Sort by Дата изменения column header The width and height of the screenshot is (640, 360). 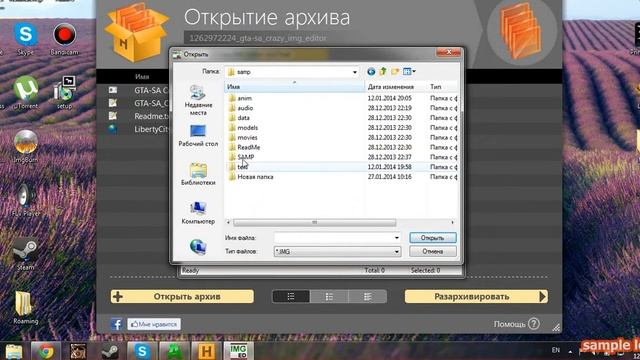396,87
